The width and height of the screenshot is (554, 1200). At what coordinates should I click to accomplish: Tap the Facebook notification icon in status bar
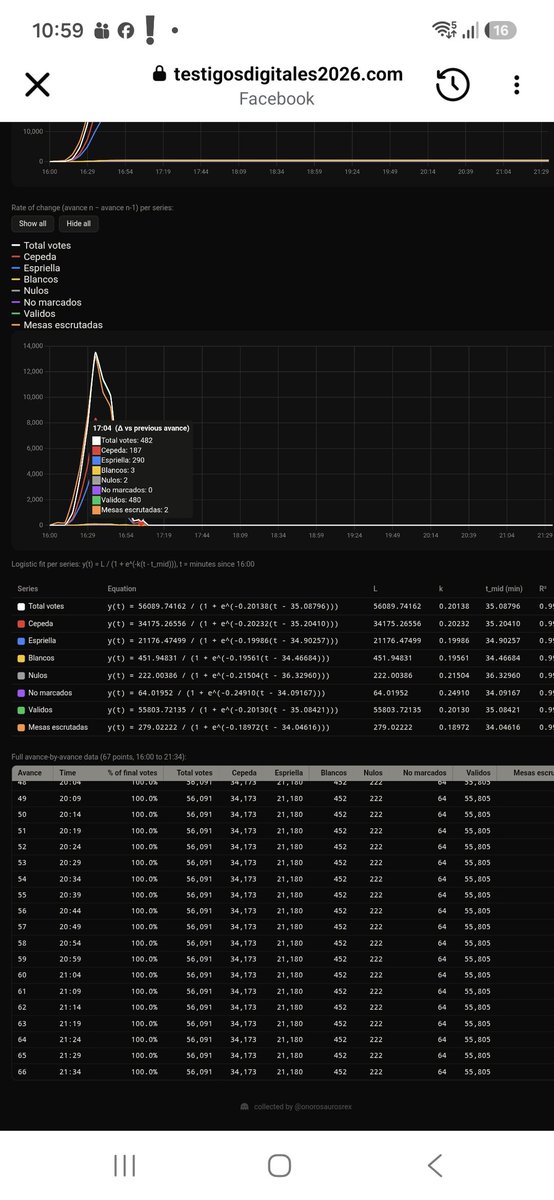tap(126, 31)
